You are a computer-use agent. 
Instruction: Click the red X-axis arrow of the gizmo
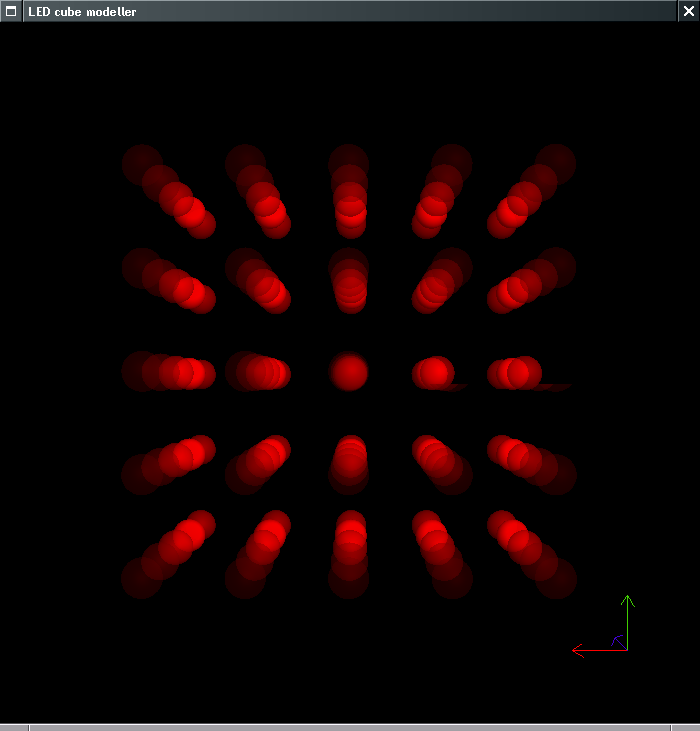[599, 650]
